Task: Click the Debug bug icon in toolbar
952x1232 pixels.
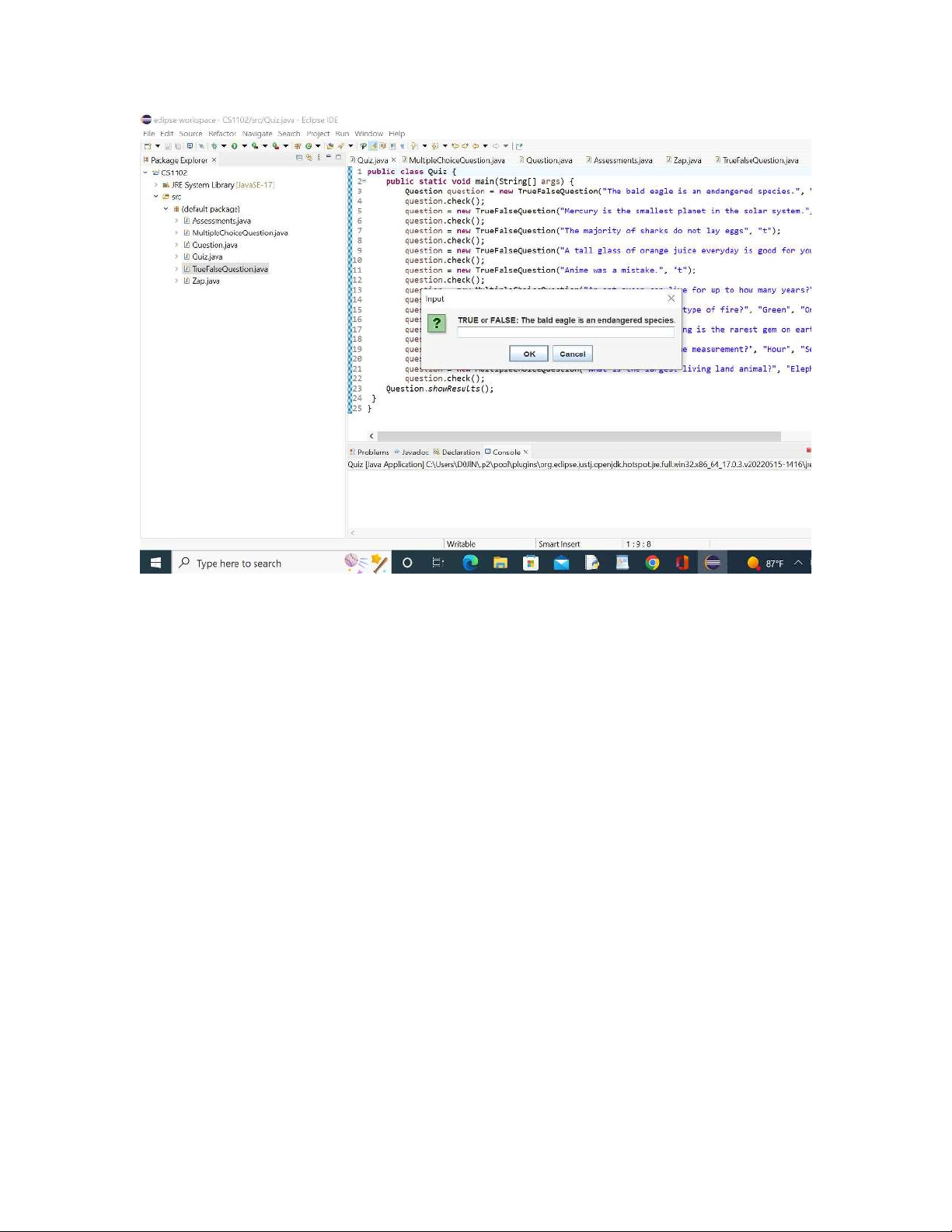Action: tap(214, 146)
